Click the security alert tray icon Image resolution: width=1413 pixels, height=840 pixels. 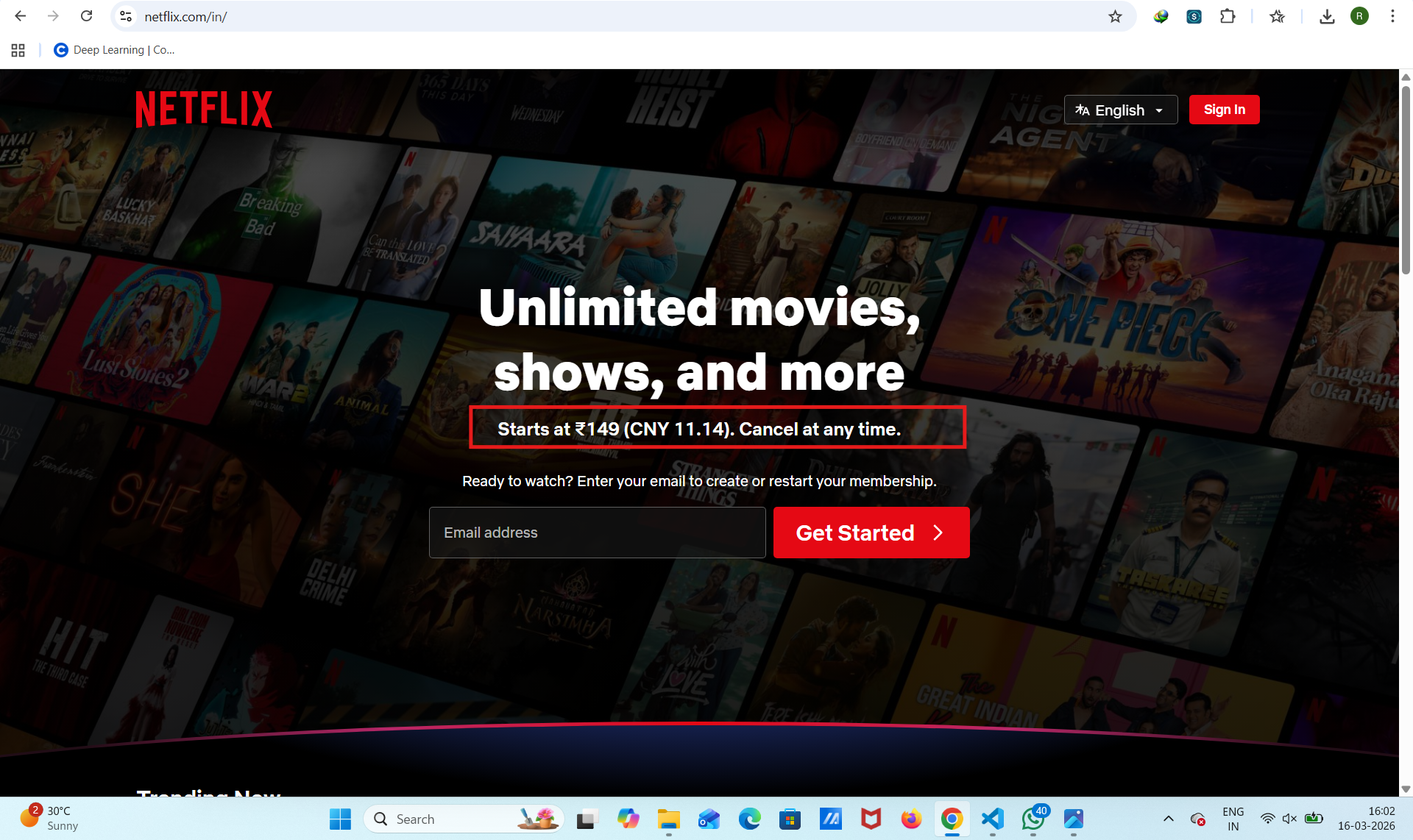coord(1197,819)
